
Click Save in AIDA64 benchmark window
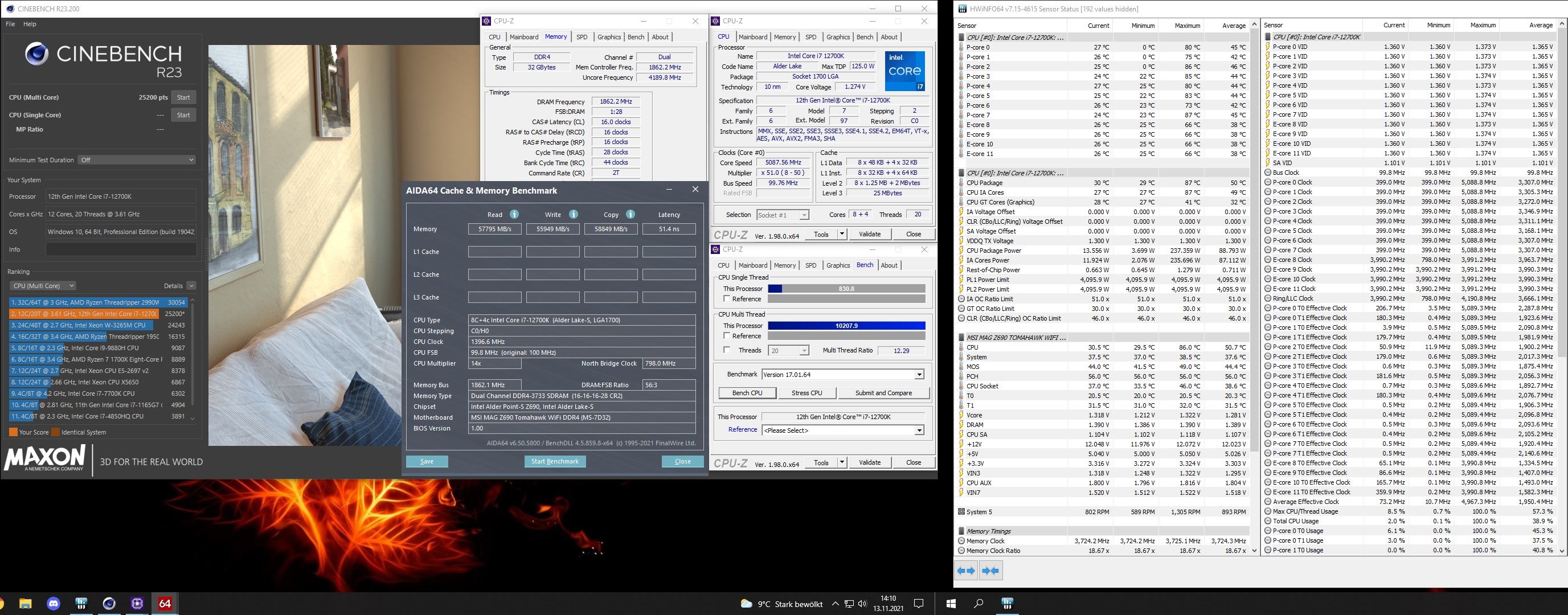point(427,461)
